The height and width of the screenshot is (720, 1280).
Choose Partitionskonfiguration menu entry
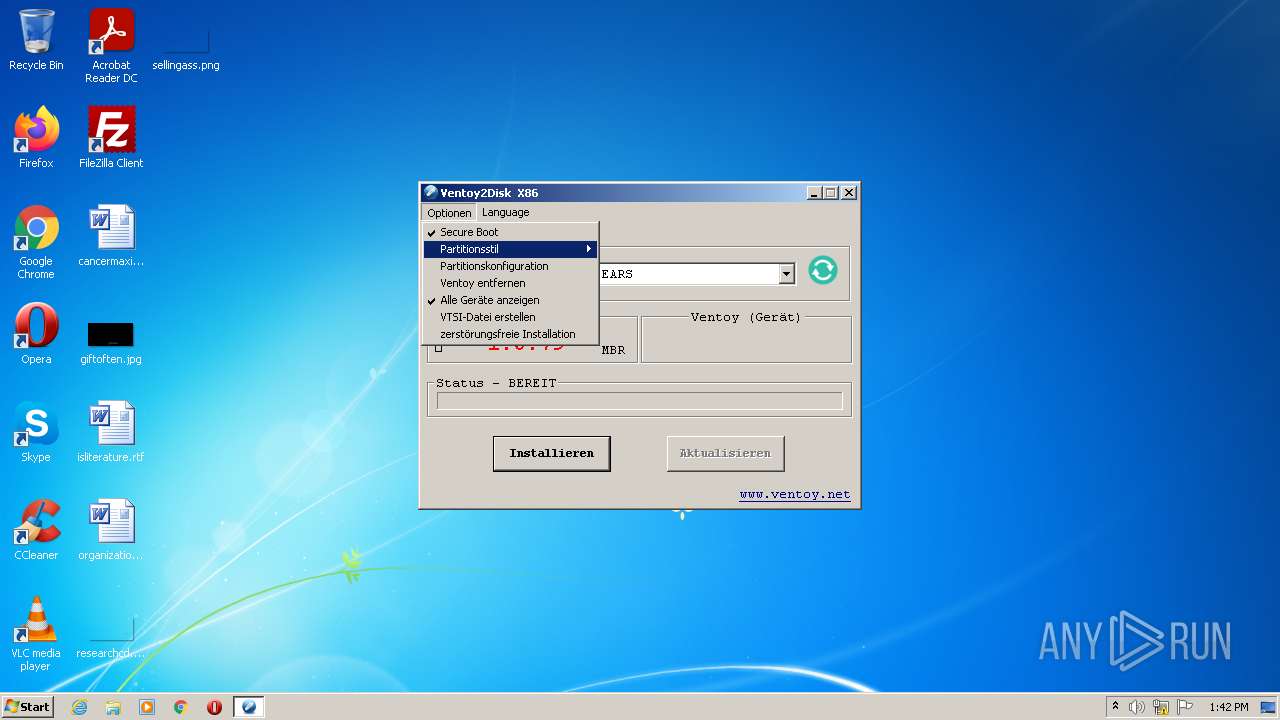[x=510, y=266]
